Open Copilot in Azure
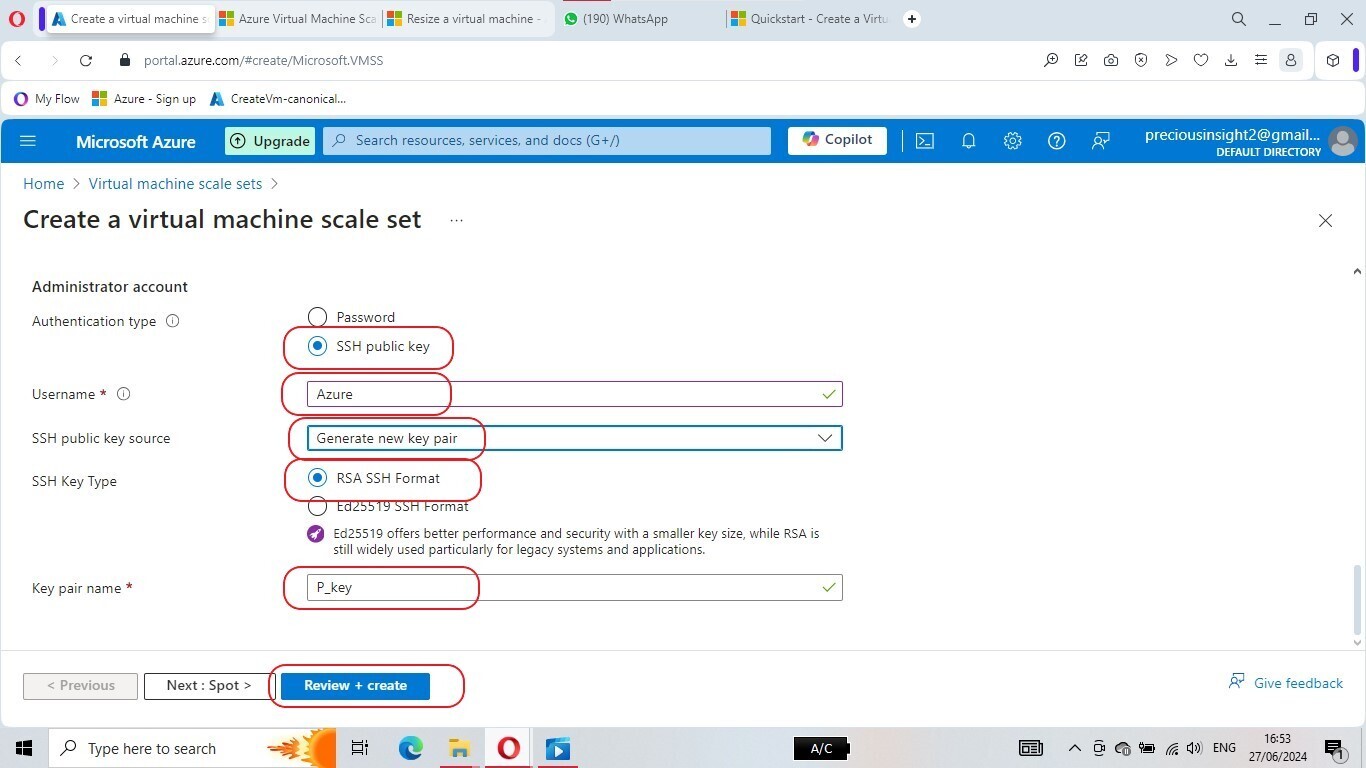1366x768 pixels. tap(837, 140)
